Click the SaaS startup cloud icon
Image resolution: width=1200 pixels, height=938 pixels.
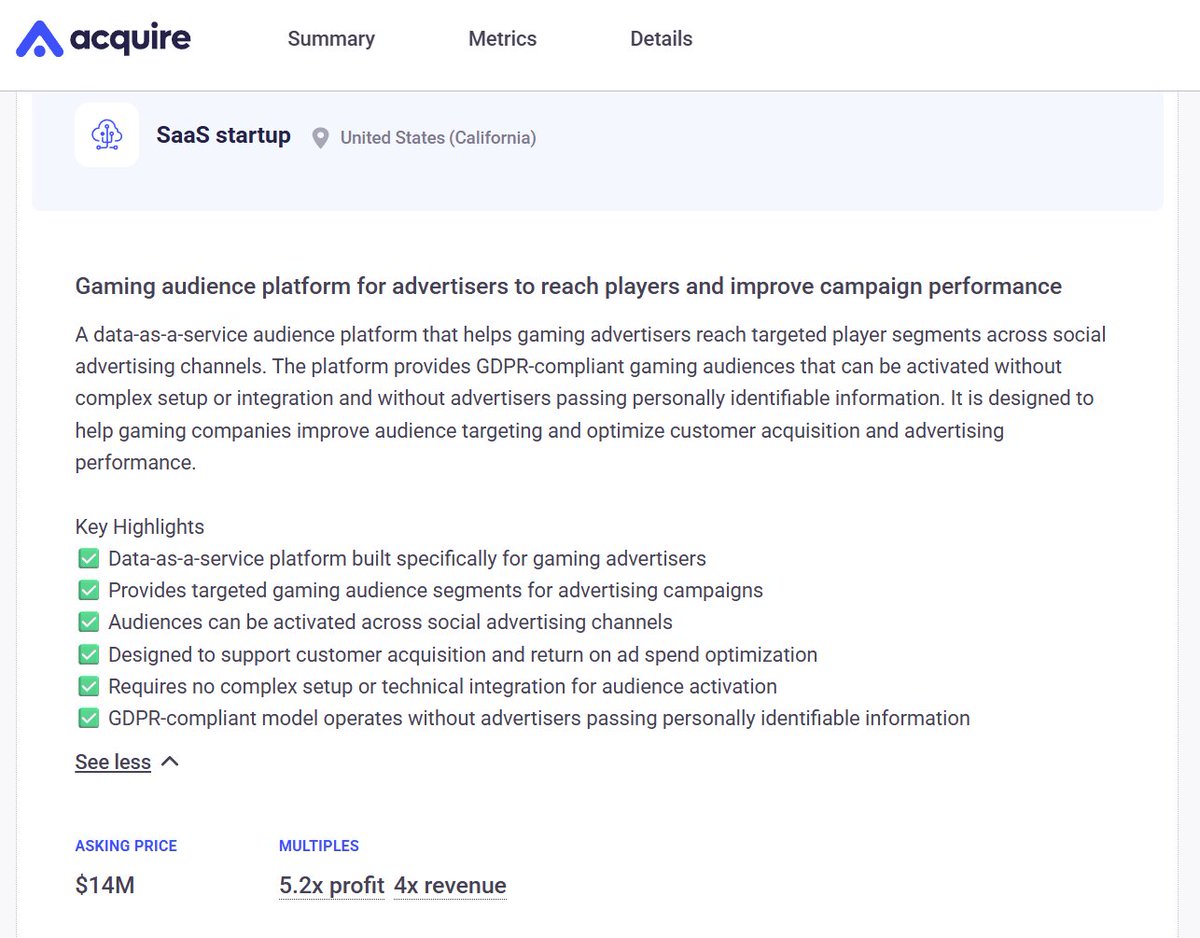tap(107, 135)
